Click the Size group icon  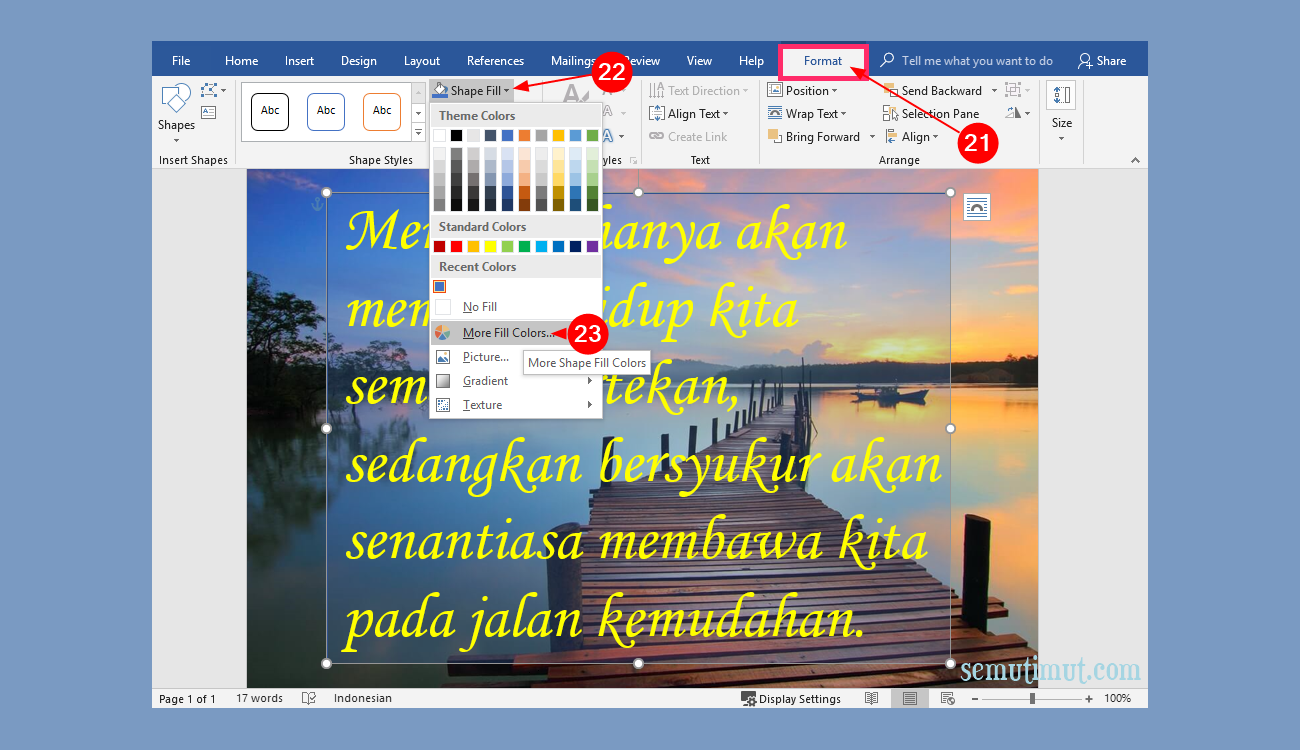1061,96
